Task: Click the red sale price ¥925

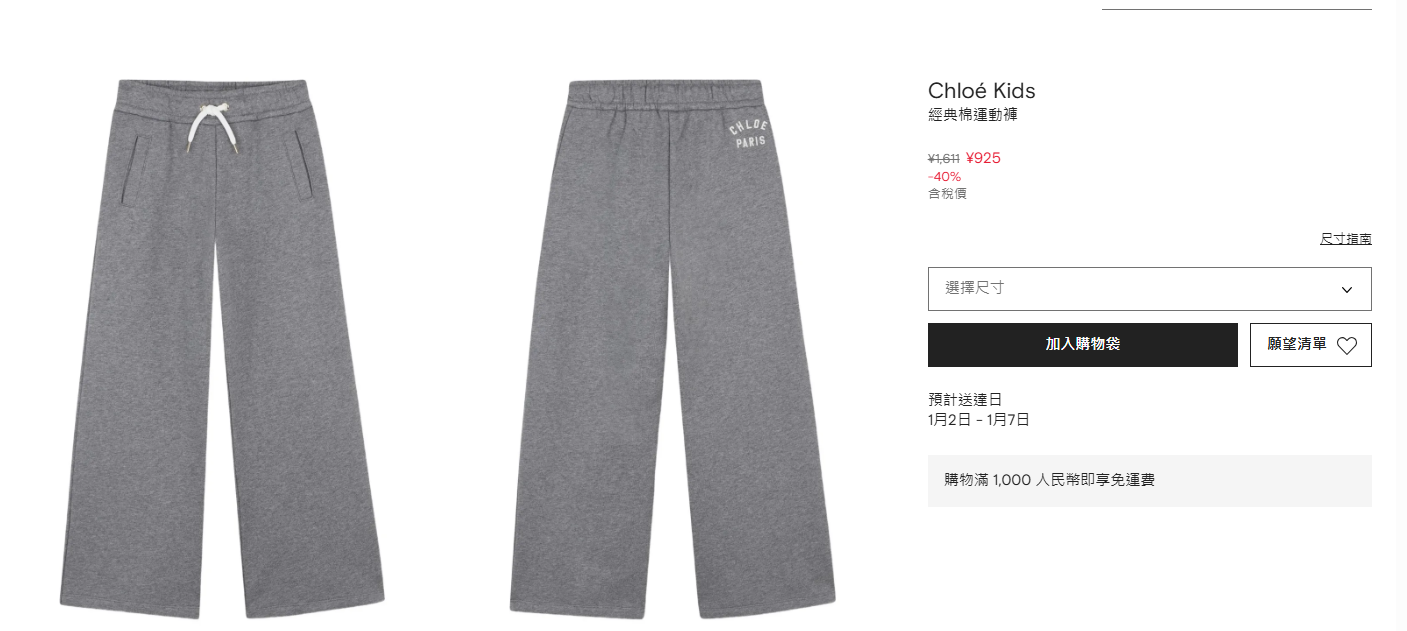Action: click(x=983, y=158)
